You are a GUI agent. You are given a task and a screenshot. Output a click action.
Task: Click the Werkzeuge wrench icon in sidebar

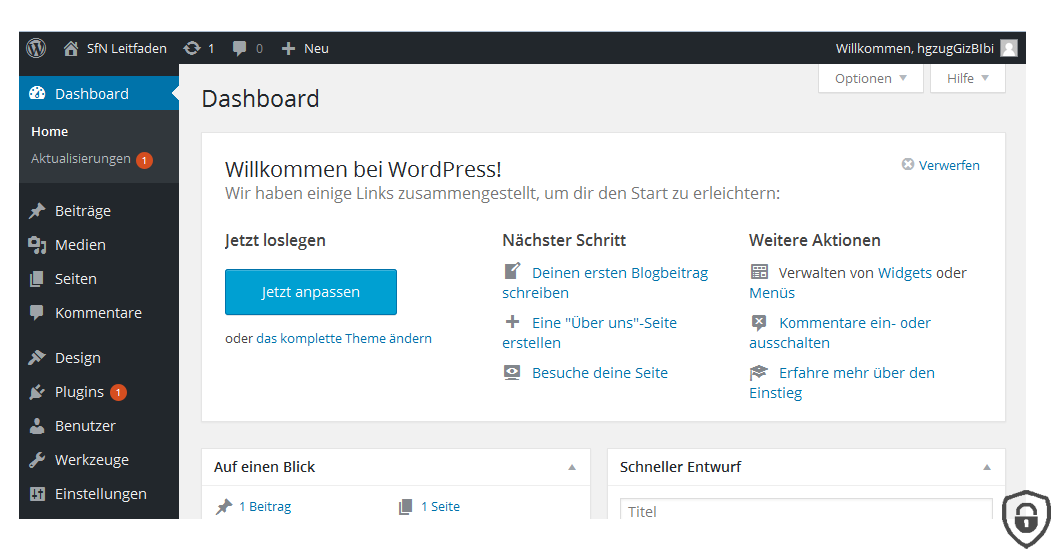click(x=37, y=459)
